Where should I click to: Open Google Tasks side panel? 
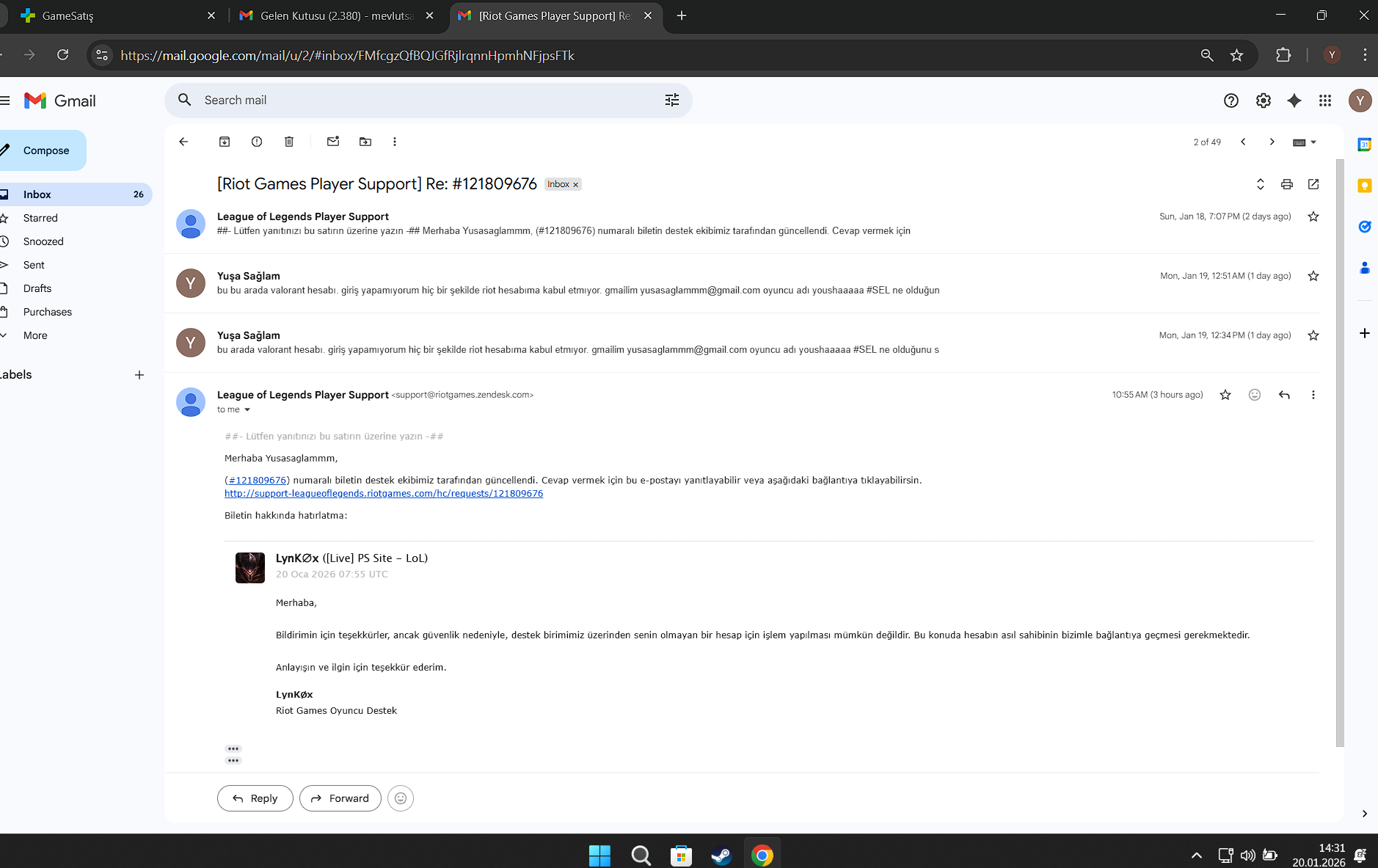pyautogui.click(x=1365, y=227)
